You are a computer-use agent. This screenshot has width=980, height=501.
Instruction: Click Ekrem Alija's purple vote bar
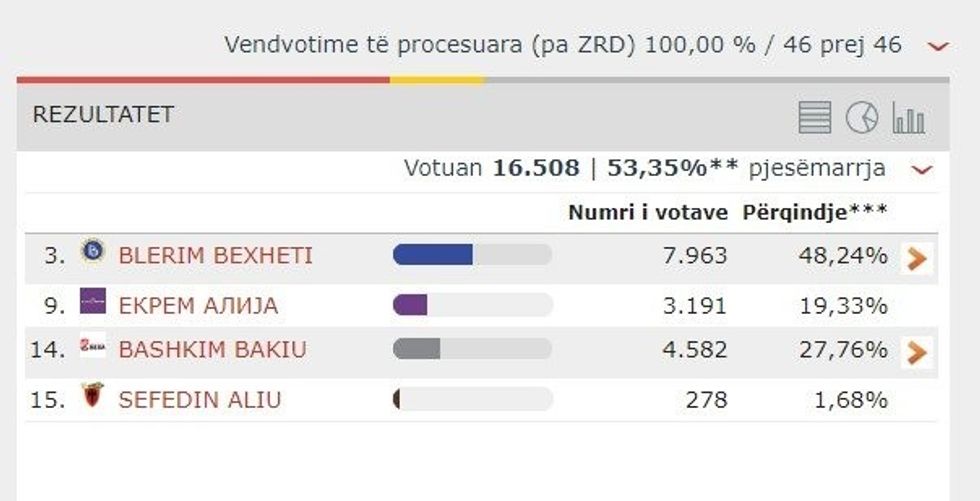pyautogui.click(x=411, y=305)
